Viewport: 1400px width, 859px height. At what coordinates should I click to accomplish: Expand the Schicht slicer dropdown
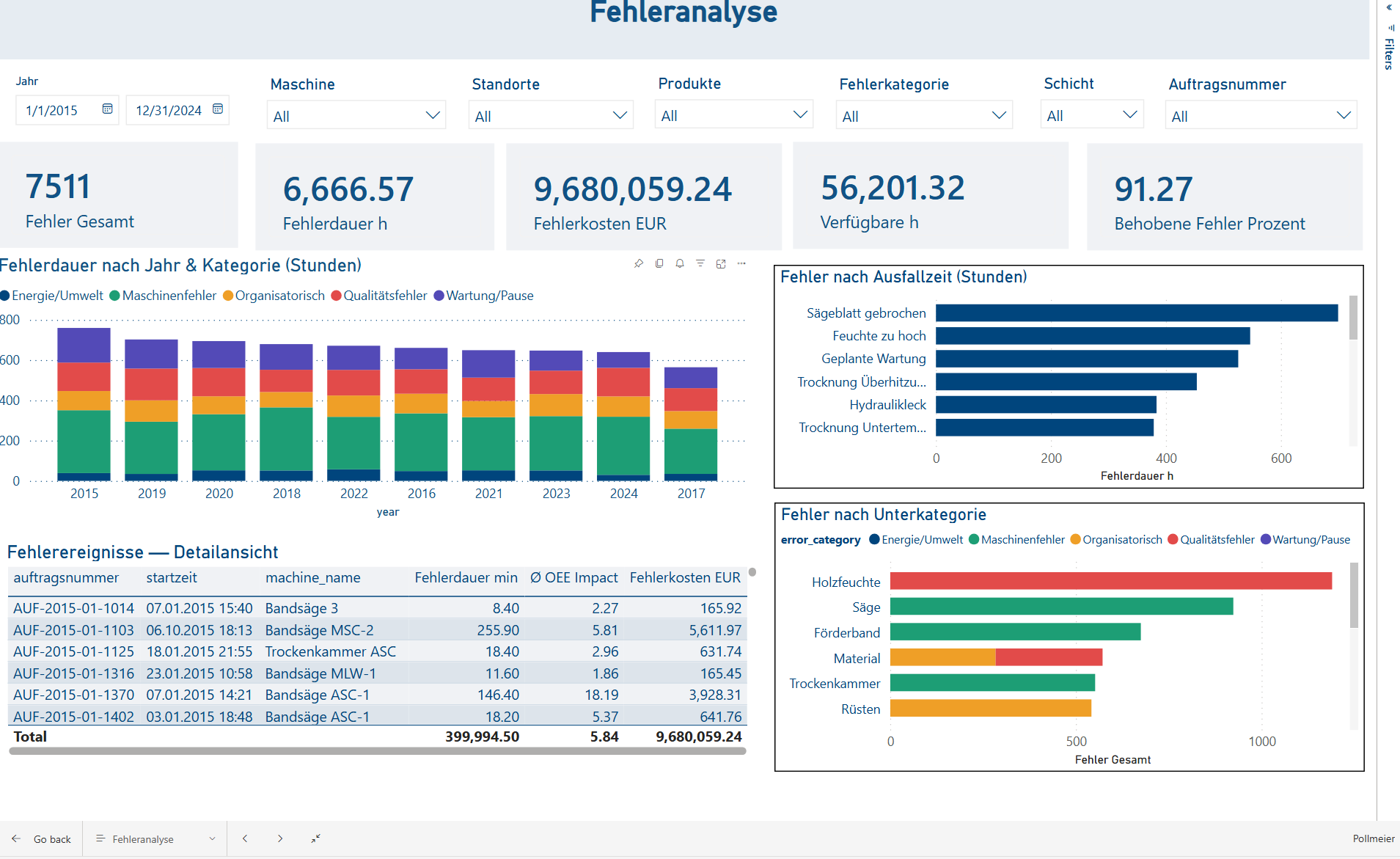coord(1130,114)
